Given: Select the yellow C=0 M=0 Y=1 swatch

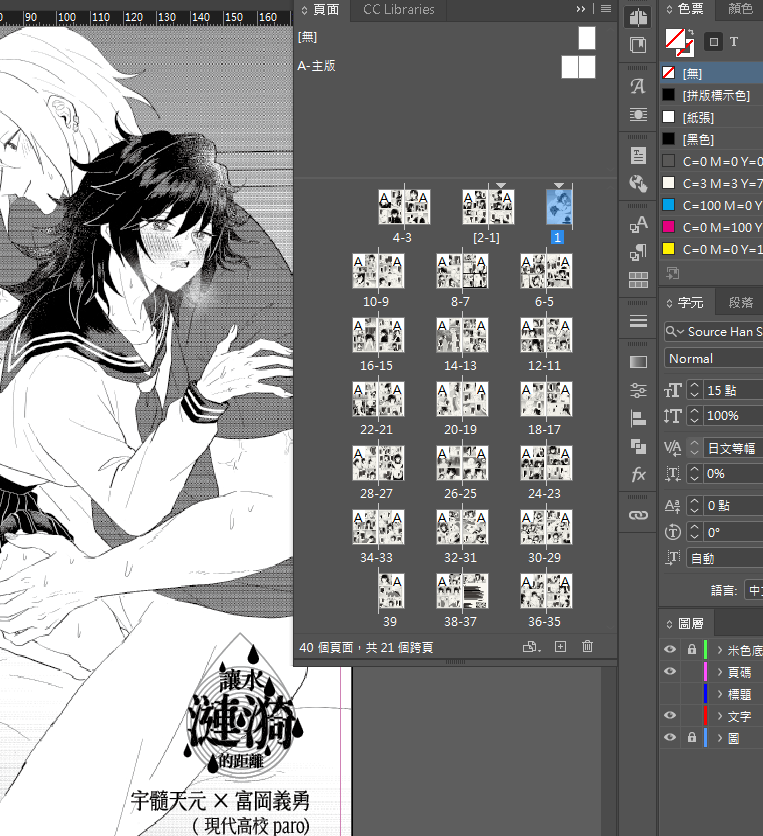Looking at the screenshot, I should click(x=712, y=249).
